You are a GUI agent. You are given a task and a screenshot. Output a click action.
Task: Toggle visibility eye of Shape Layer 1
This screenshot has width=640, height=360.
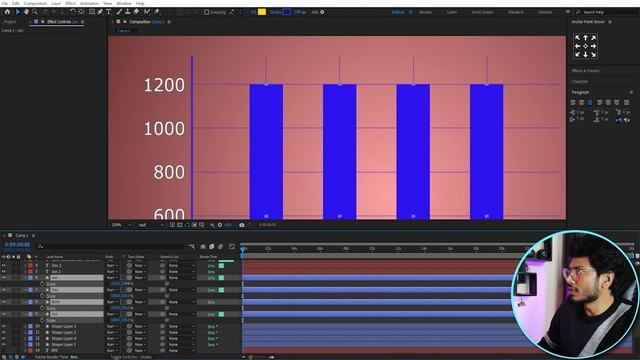(x=3, y=344)
